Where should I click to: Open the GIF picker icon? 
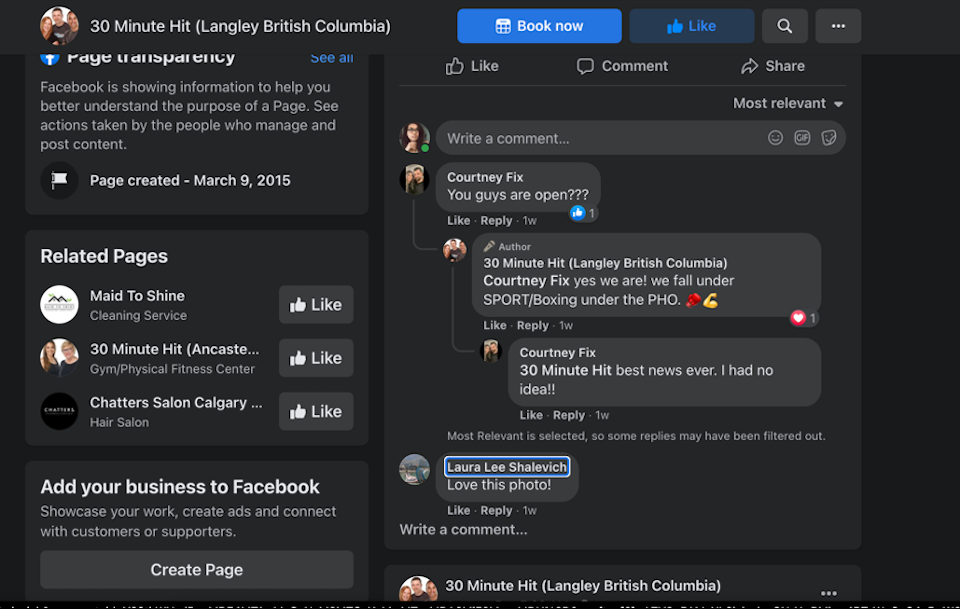tap(802, 138)
